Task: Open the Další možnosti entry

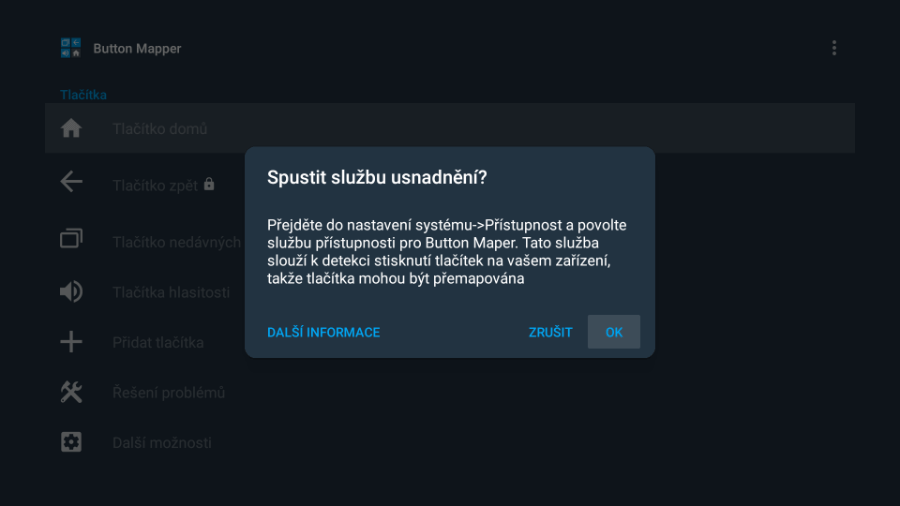Action: tap(162, 443)
